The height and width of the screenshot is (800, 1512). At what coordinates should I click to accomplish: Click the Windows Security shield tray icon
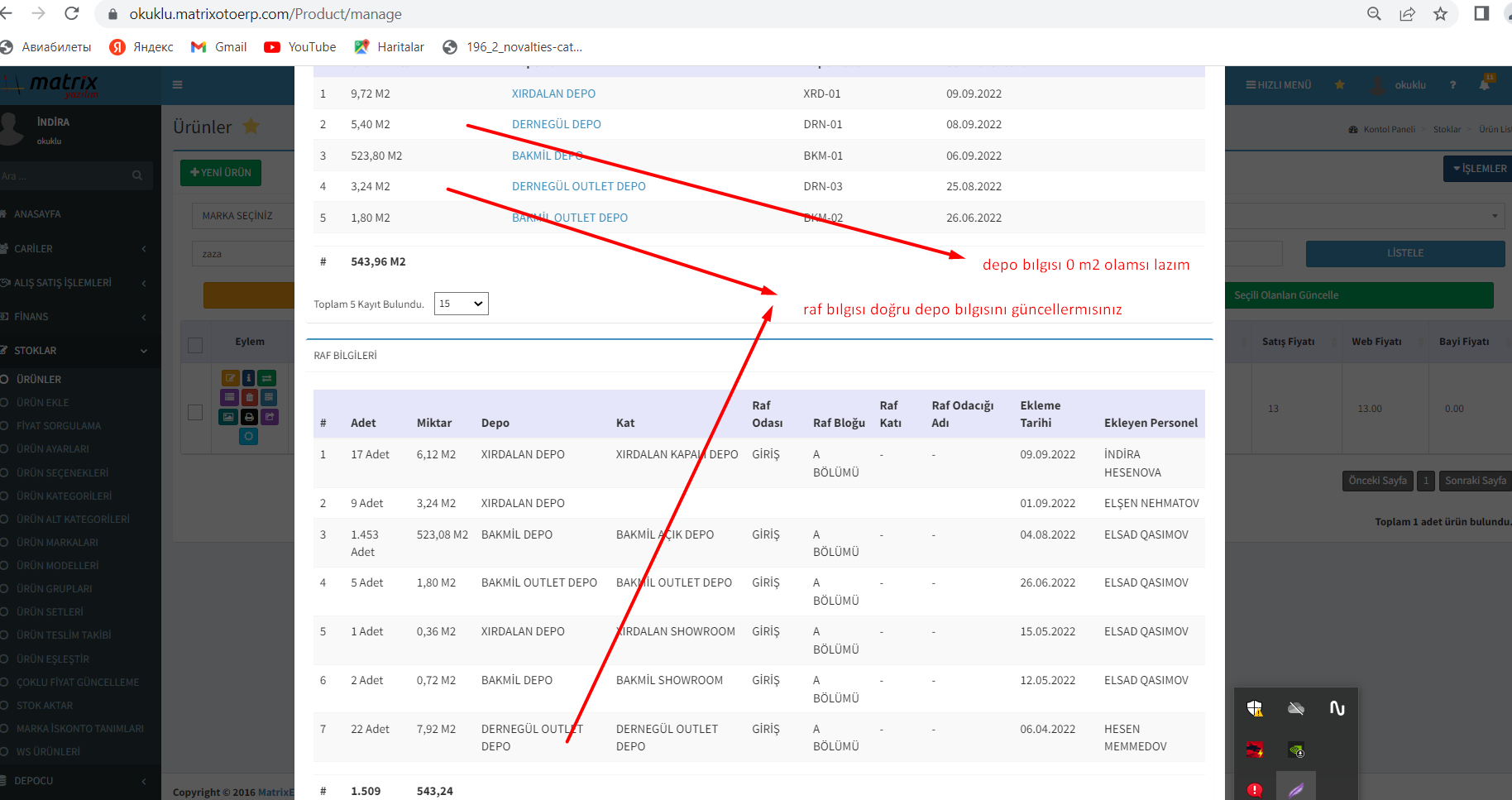coord(1255,708)
